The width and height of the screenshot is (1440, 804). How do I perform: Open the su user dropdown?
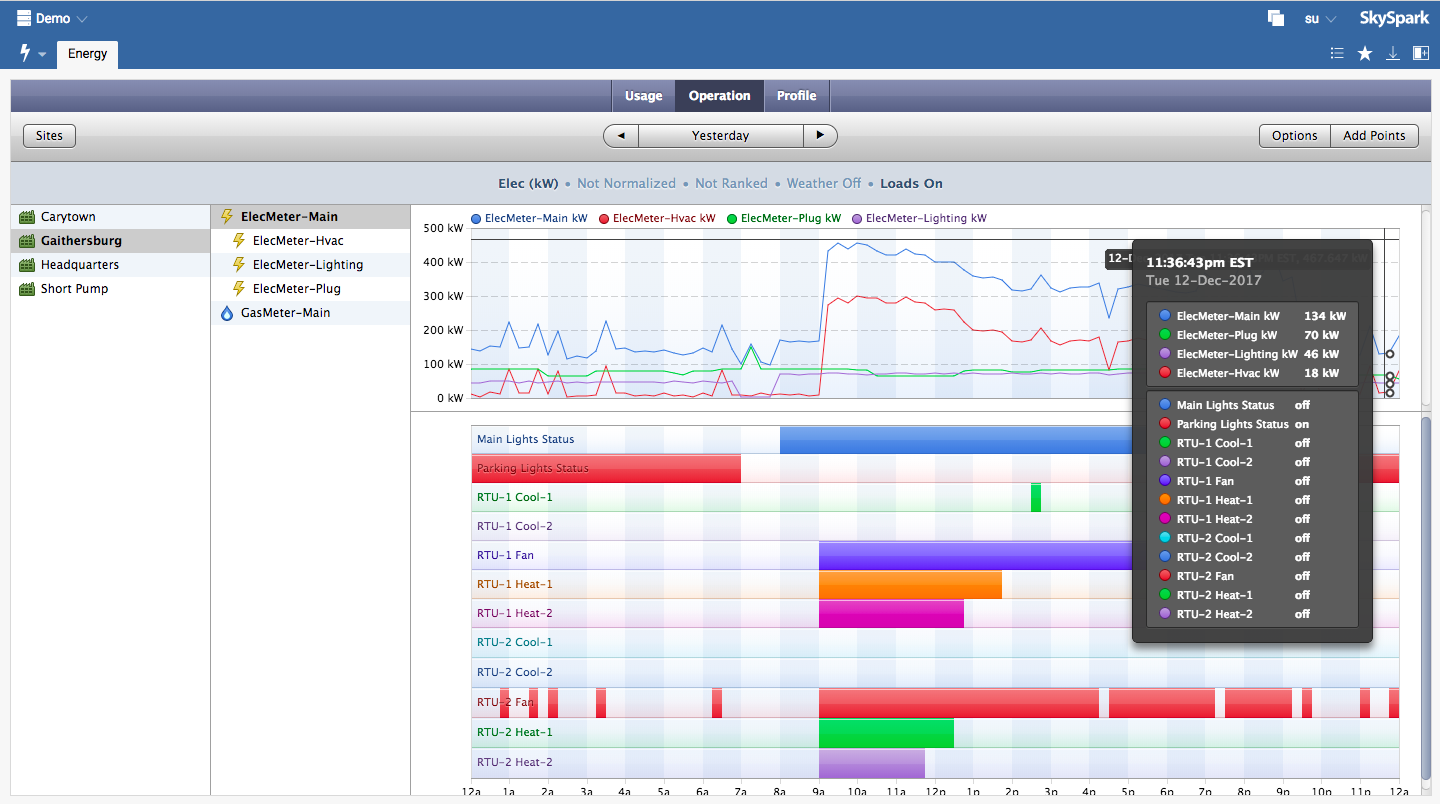tap(1320, 19)
